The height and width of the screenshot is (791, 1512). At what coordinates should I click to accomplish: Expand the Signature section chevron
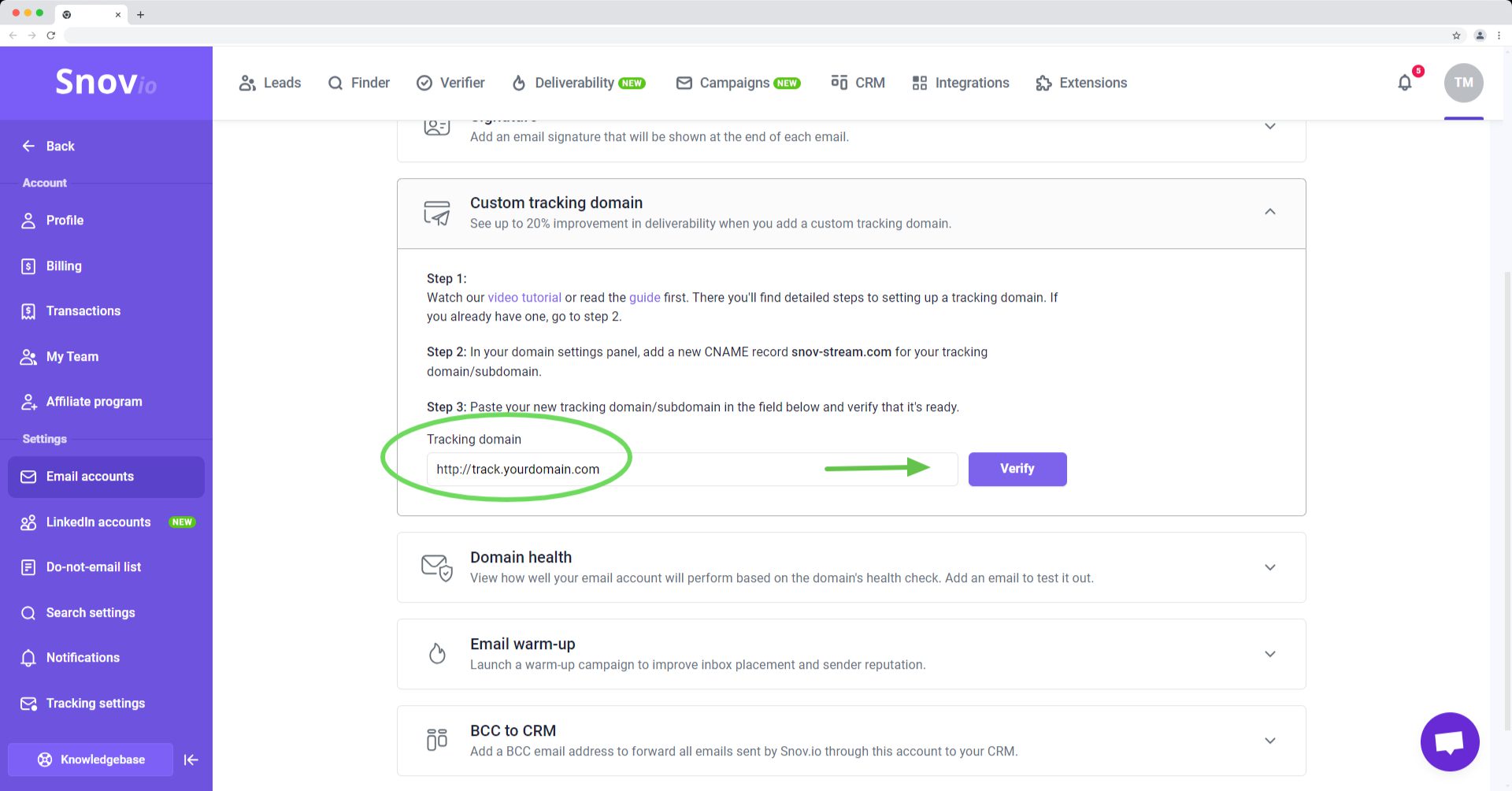pos(1269,127)
